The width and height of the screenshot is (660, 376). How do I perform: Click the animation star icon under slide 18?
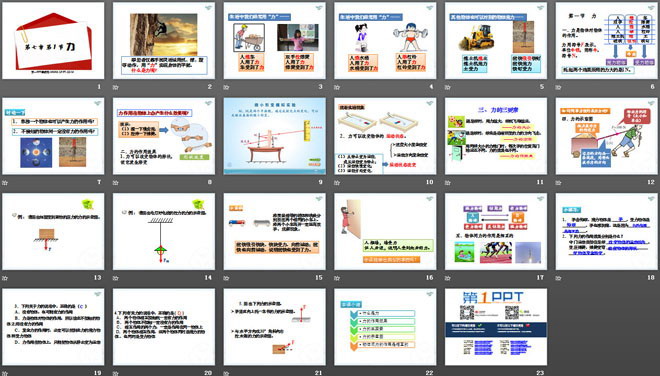click(559, 278)
